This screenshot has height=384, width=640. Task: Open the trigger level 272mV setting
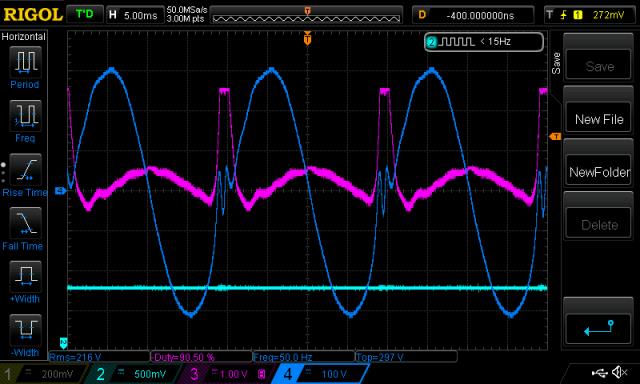point(590,16)
